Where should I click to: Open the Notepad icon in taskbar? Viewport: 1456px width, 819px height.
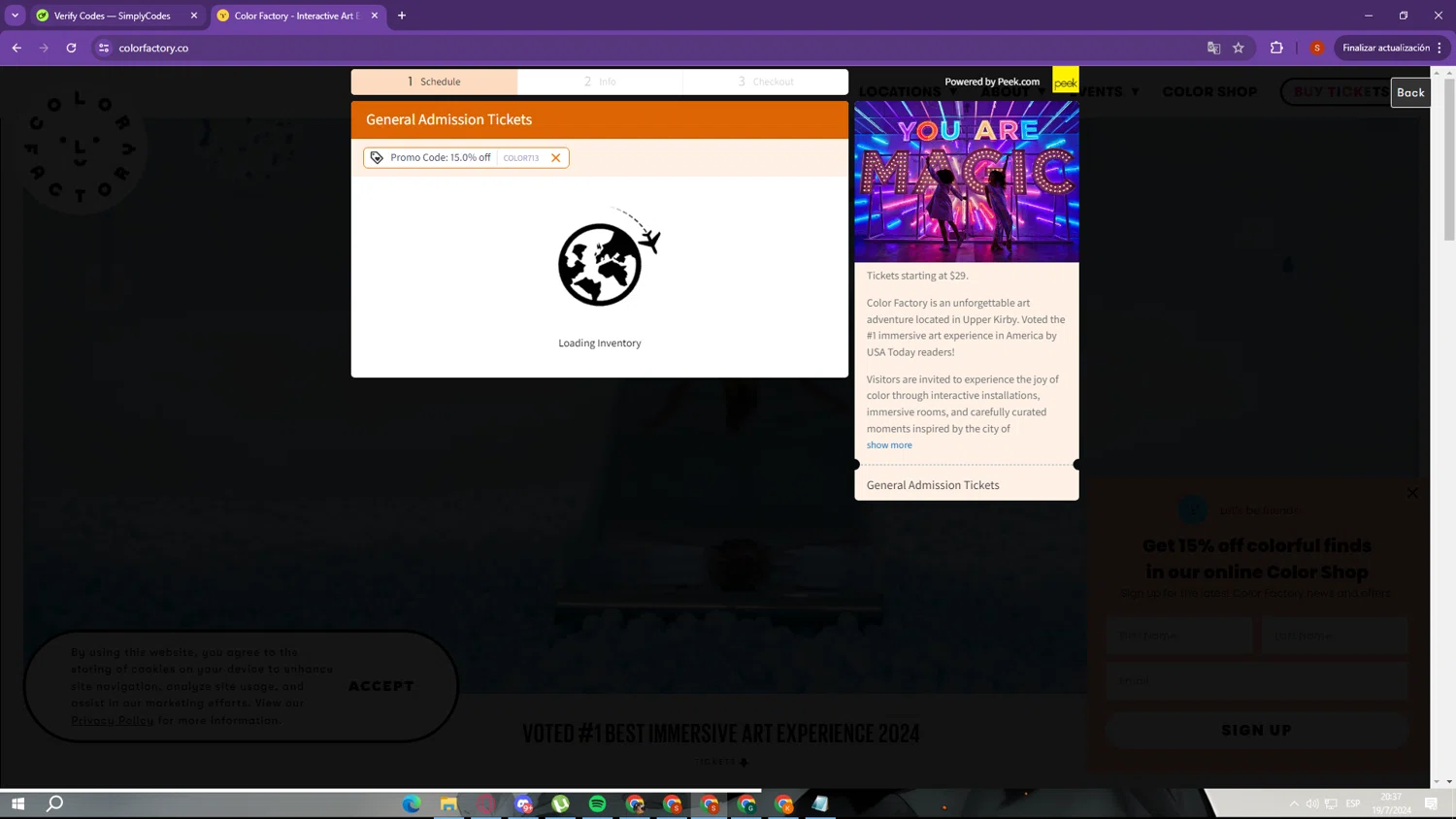[820, 803]
